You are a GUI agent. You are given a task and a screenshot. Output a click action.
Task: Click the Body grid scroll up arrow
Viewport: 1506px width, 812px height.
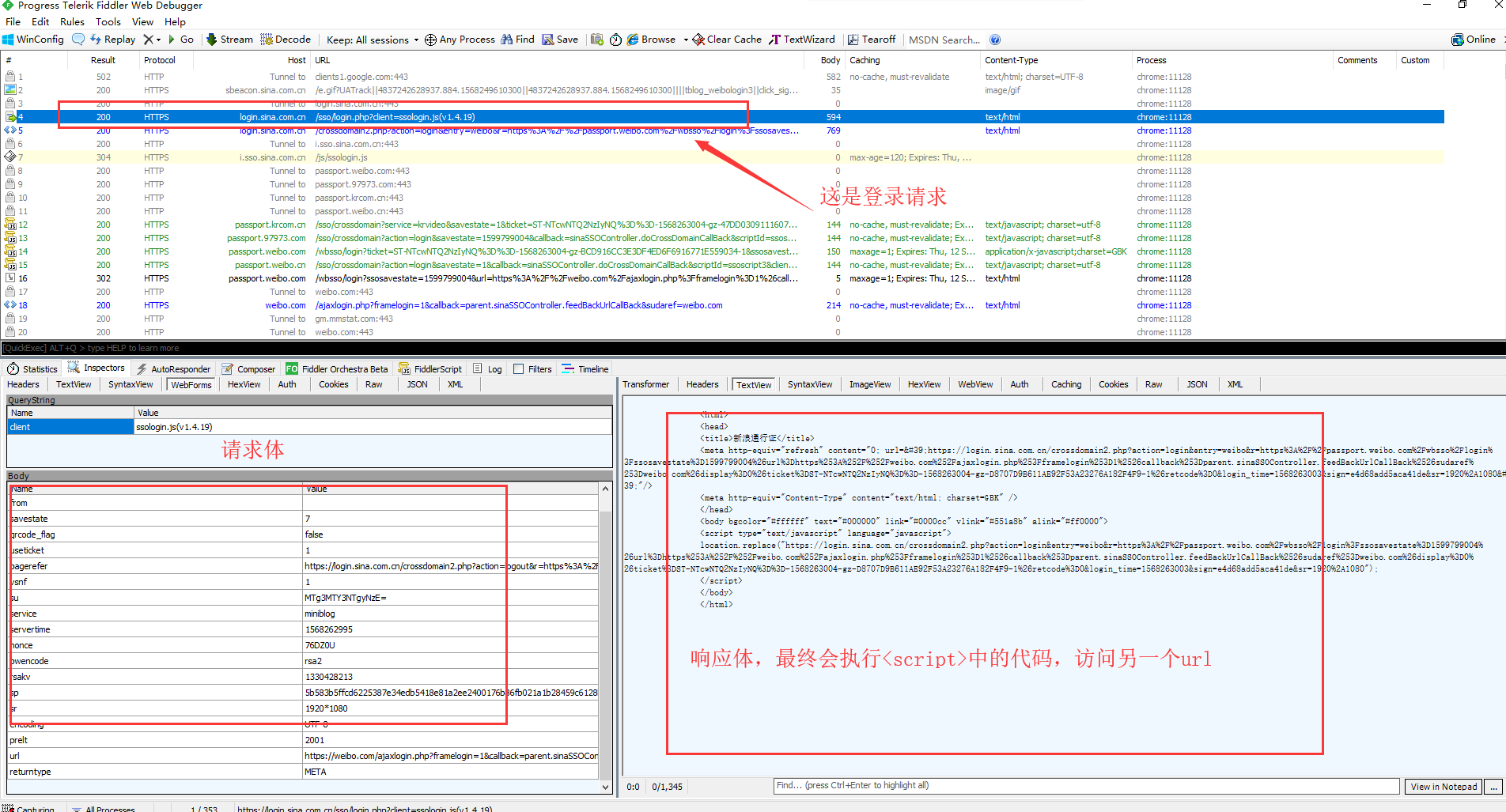(606, 489)
